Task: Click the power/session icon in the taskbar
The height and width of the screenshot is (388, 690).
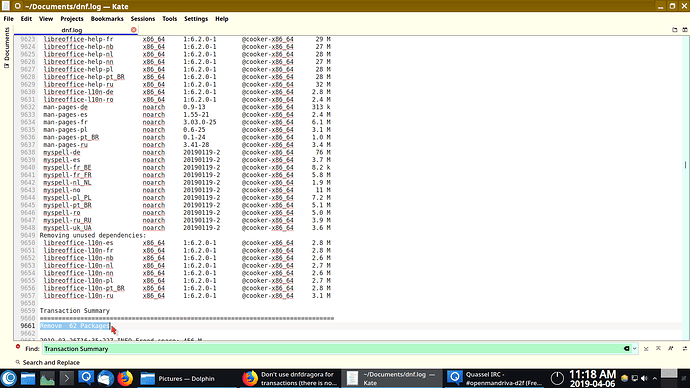Action: click(x=557, y=378)
